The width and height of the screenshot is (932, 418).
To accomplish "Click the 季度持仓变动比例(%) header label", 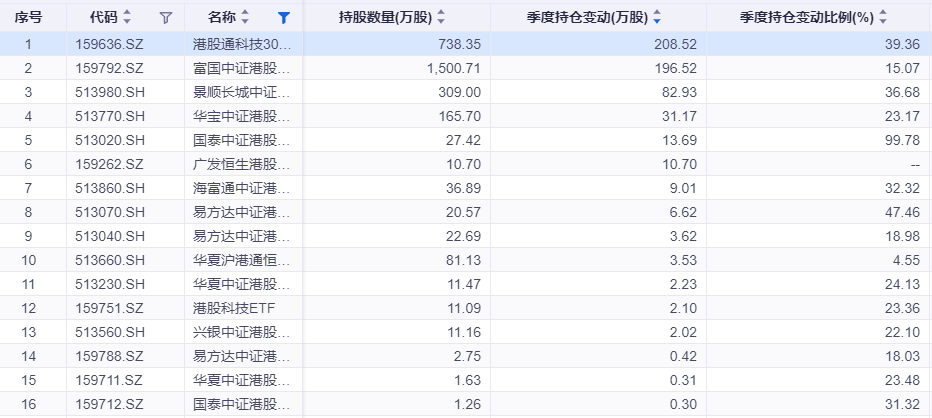I will click(x=807, y=17).
